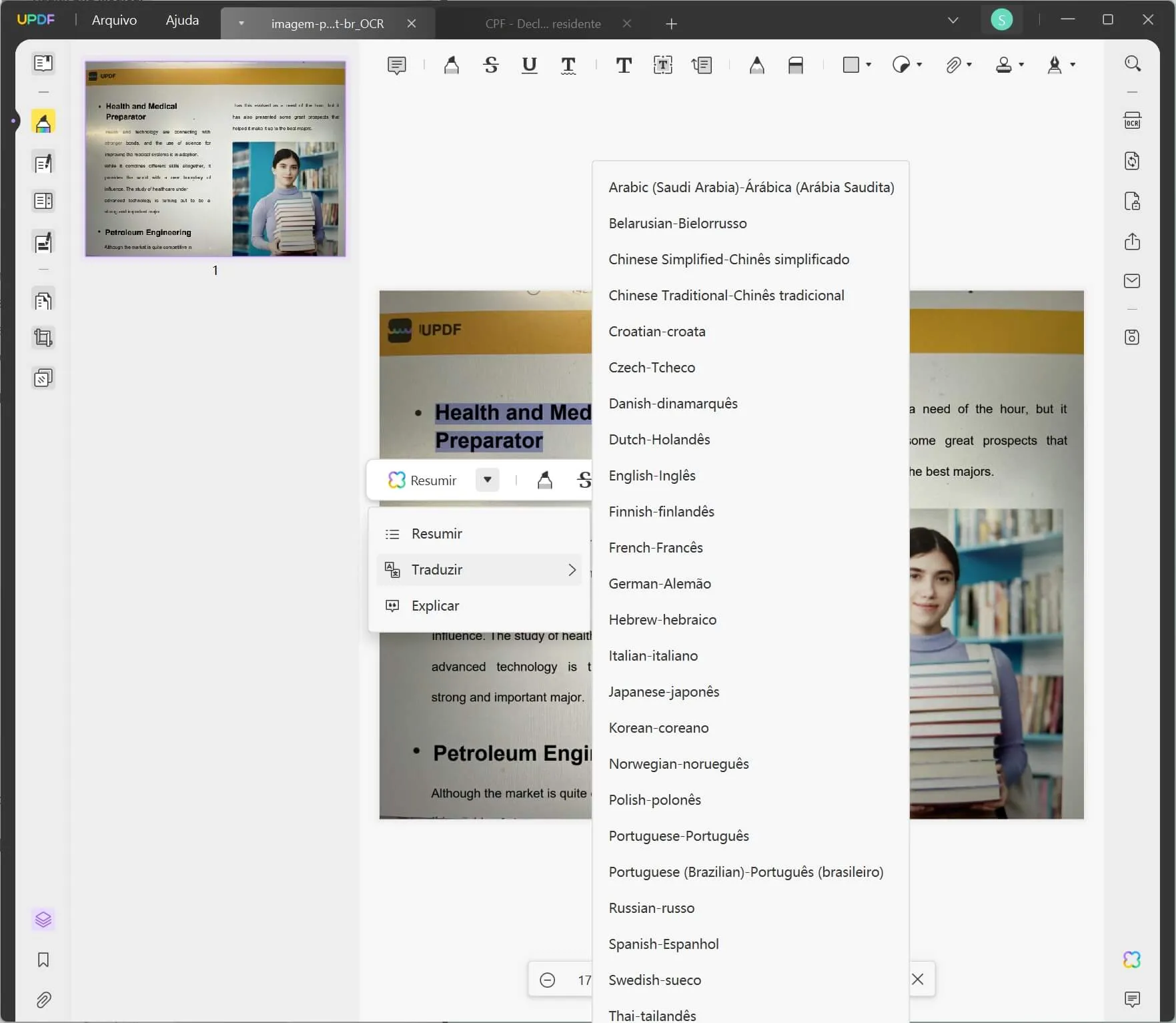Open the Share file icon in right sidebar
This screenshot has width=1176, height=1023.
click(x=1133, y=241)
